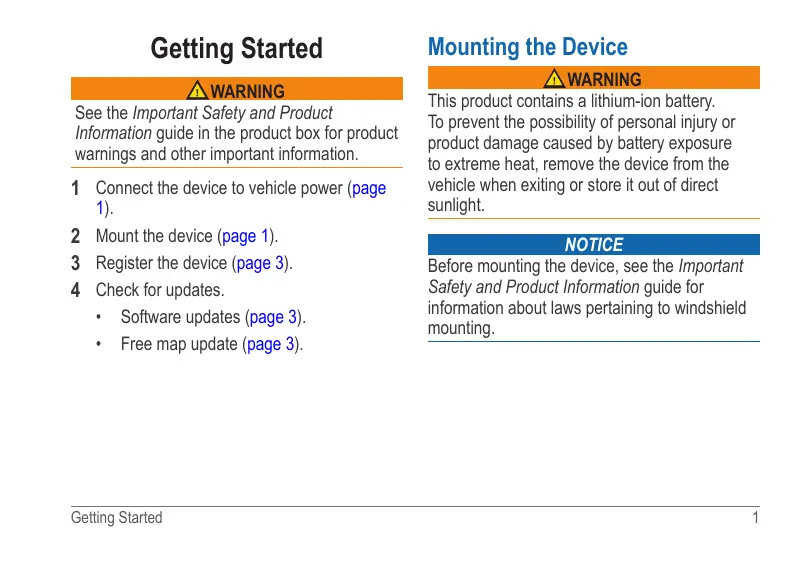Select the blue Mounting the Device heading
This screenshot has width=798, height=562.
click(527, 47)
